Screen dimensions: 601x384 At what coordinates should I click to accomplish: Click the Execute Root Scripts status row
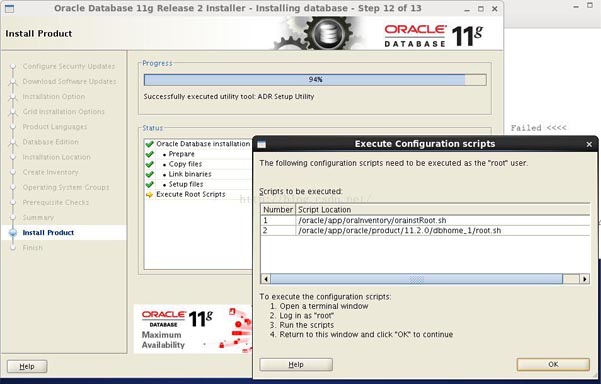pyautogui.click(x=198, y=194)
